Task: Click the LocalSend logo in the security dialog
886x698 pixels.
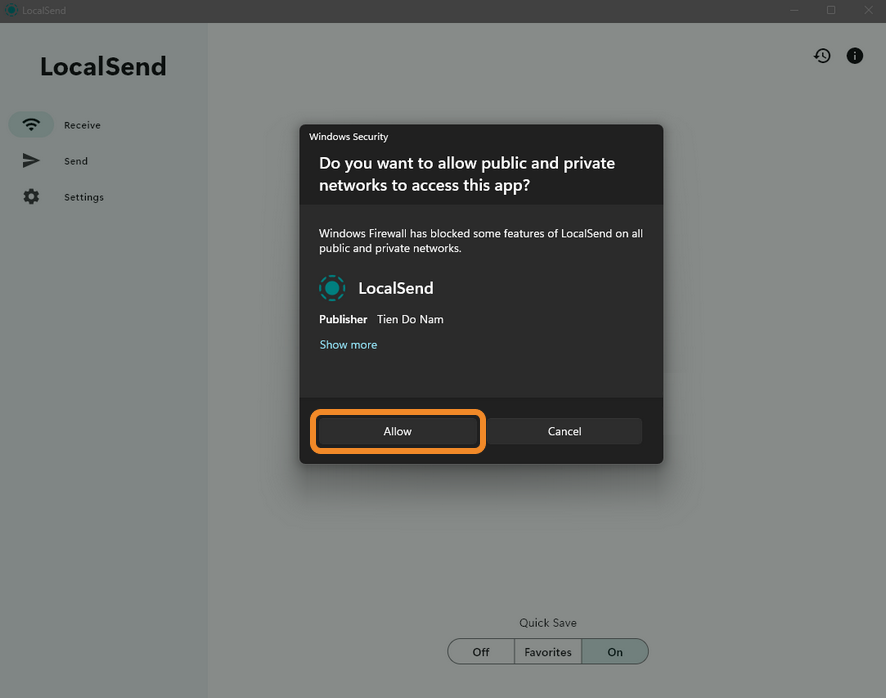Action: [x=332, y=288]
